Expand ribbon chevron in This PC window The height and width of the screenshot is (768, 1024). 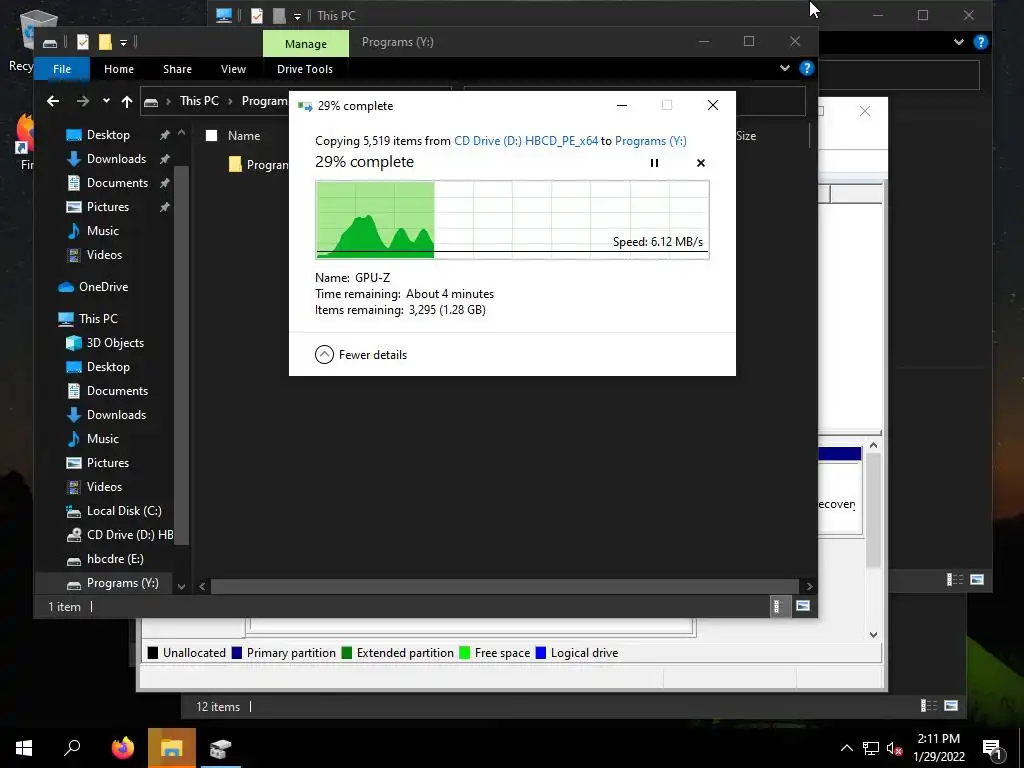[x=959, y=42]
